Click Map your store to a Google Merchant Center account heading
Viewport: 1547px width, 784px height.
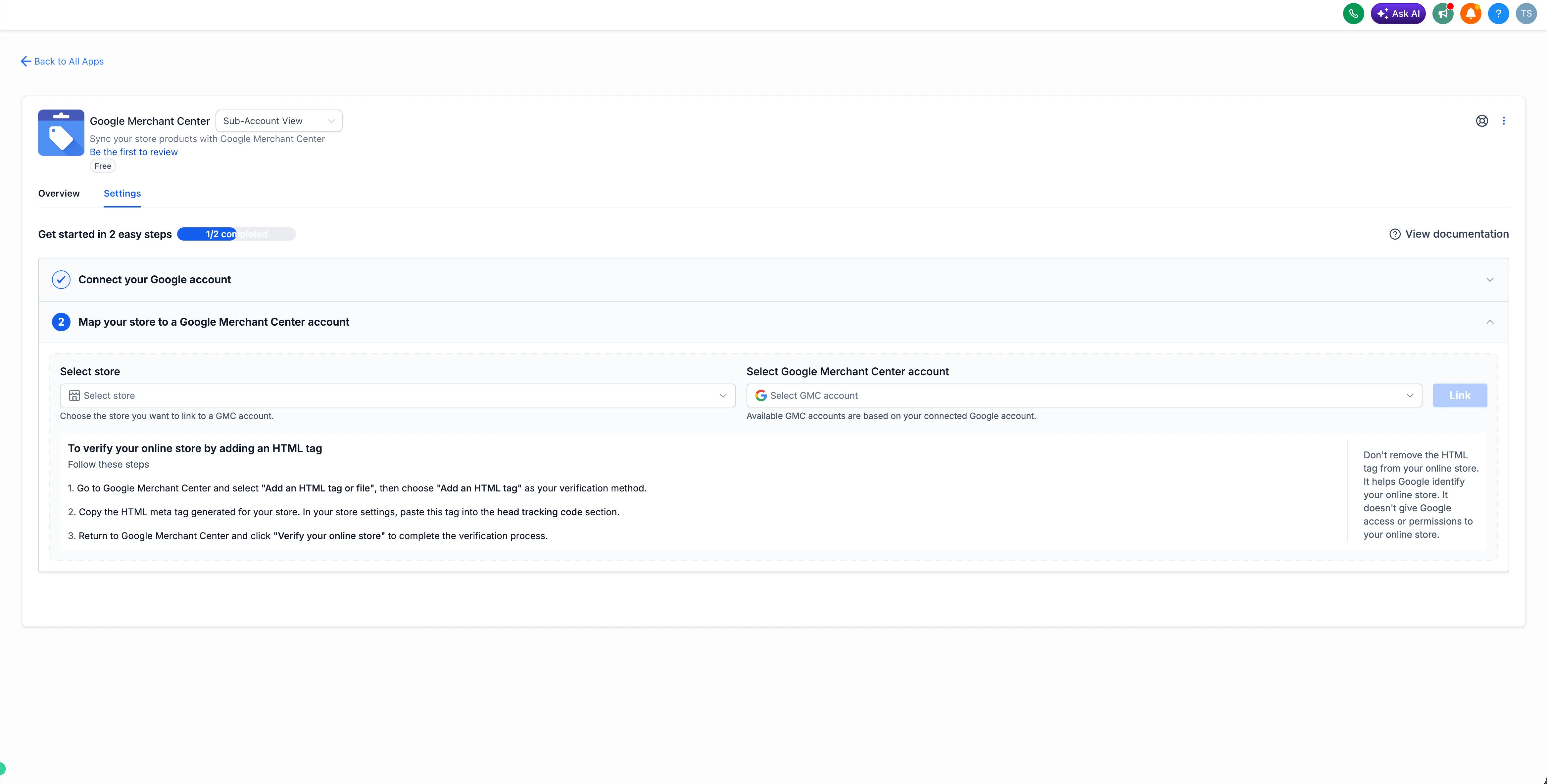tap(214, 322)
